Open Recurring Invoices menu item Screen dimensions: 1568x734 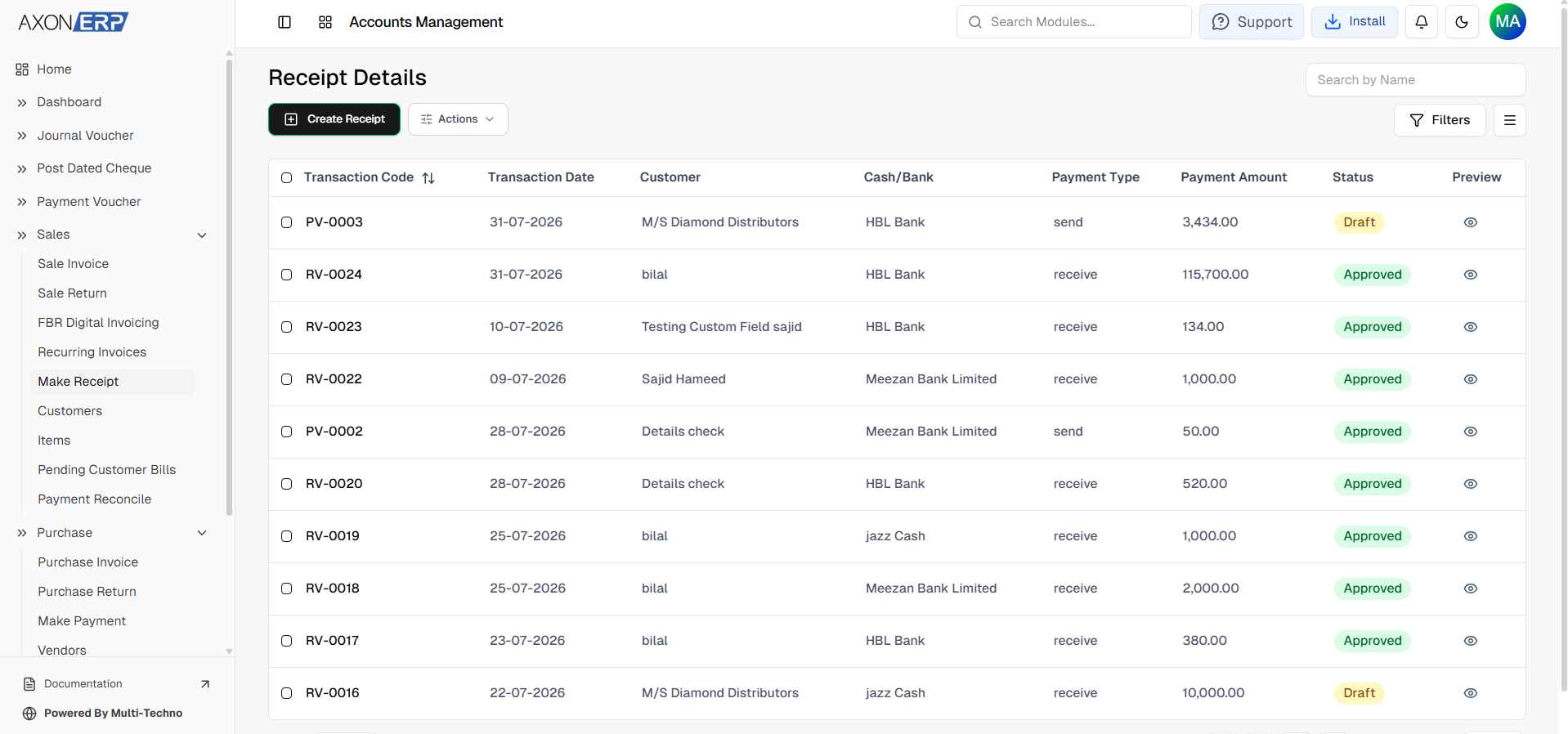pyautogui.click(x=92, y=352)
